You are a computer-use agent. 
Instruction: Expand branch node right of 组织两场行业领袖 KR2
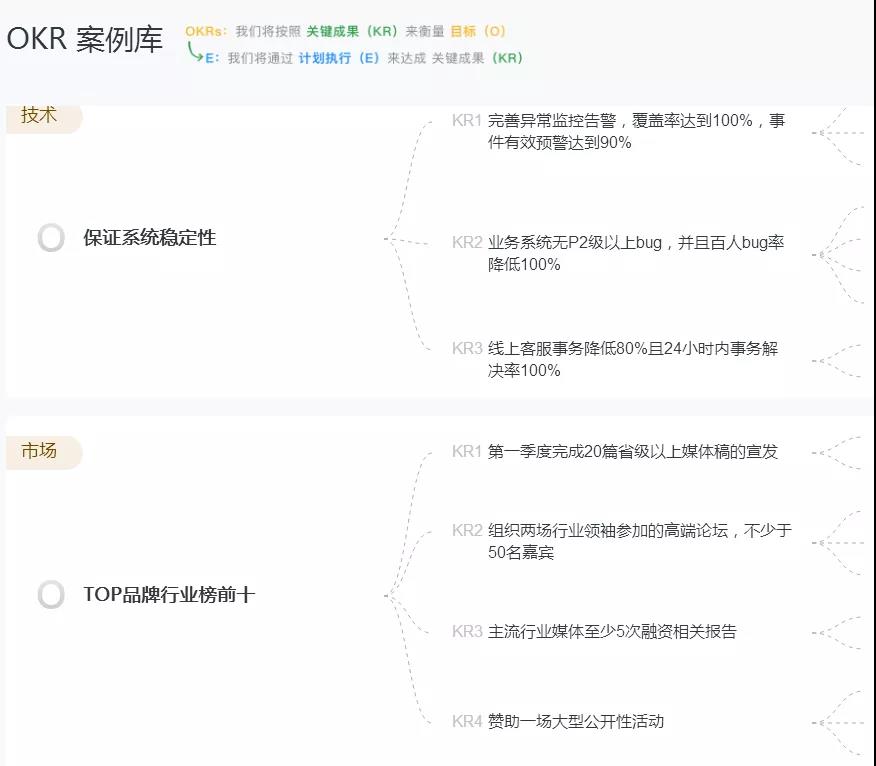click(x=821, y=542)
